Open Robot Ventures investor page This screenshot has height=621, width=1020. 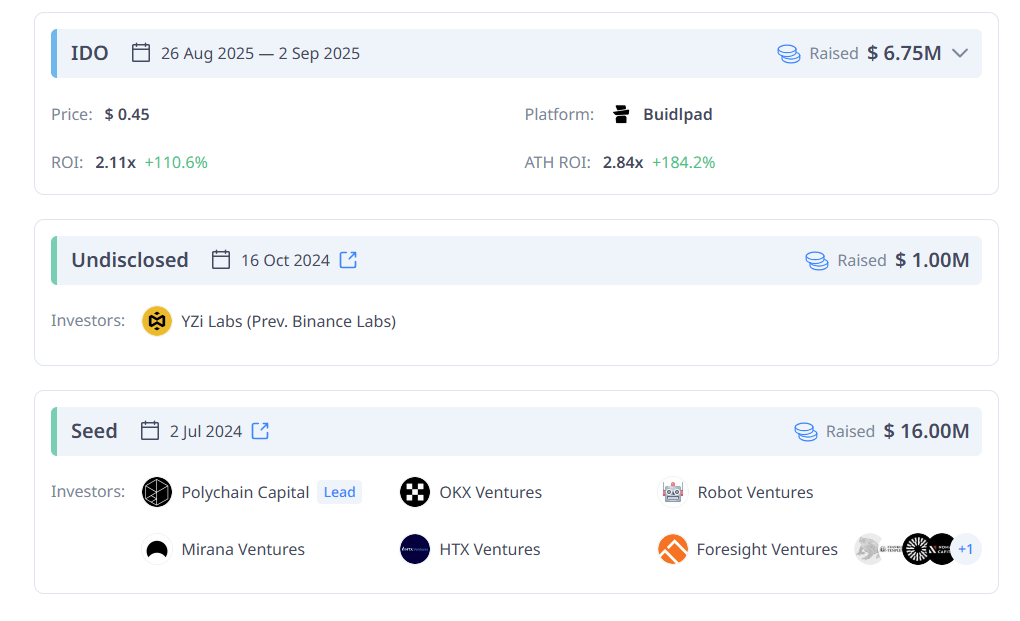click(755, 492)
